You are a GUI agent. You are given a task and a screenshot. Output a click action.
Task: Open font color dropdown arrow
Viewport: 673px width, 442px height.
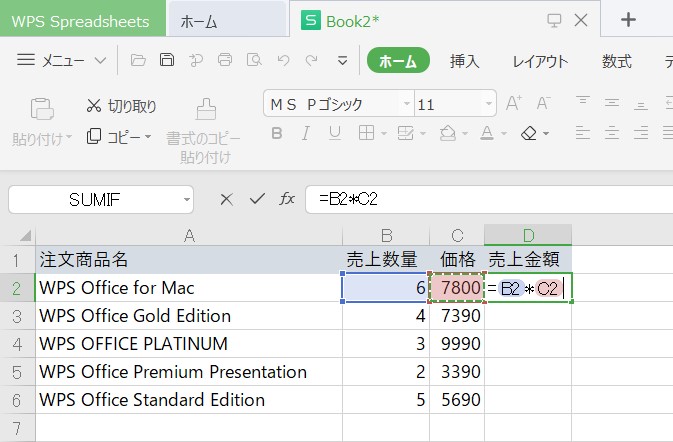click(x=504, y=134)
